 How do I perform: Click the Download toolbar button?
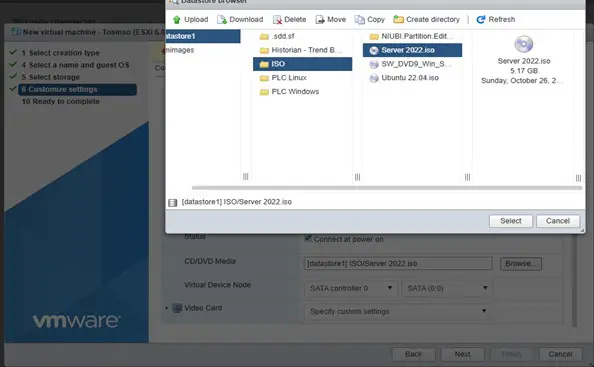[x=240, y=19]
